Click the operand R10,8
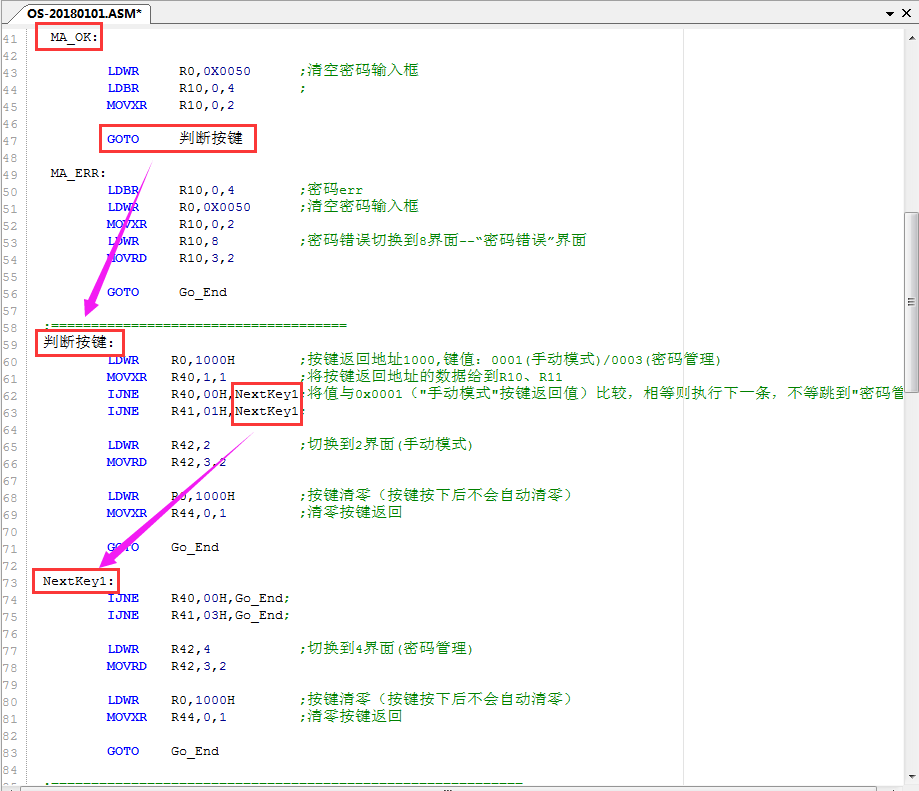The height and width of the screenshot is (791, 919). [x=199, y=241]
